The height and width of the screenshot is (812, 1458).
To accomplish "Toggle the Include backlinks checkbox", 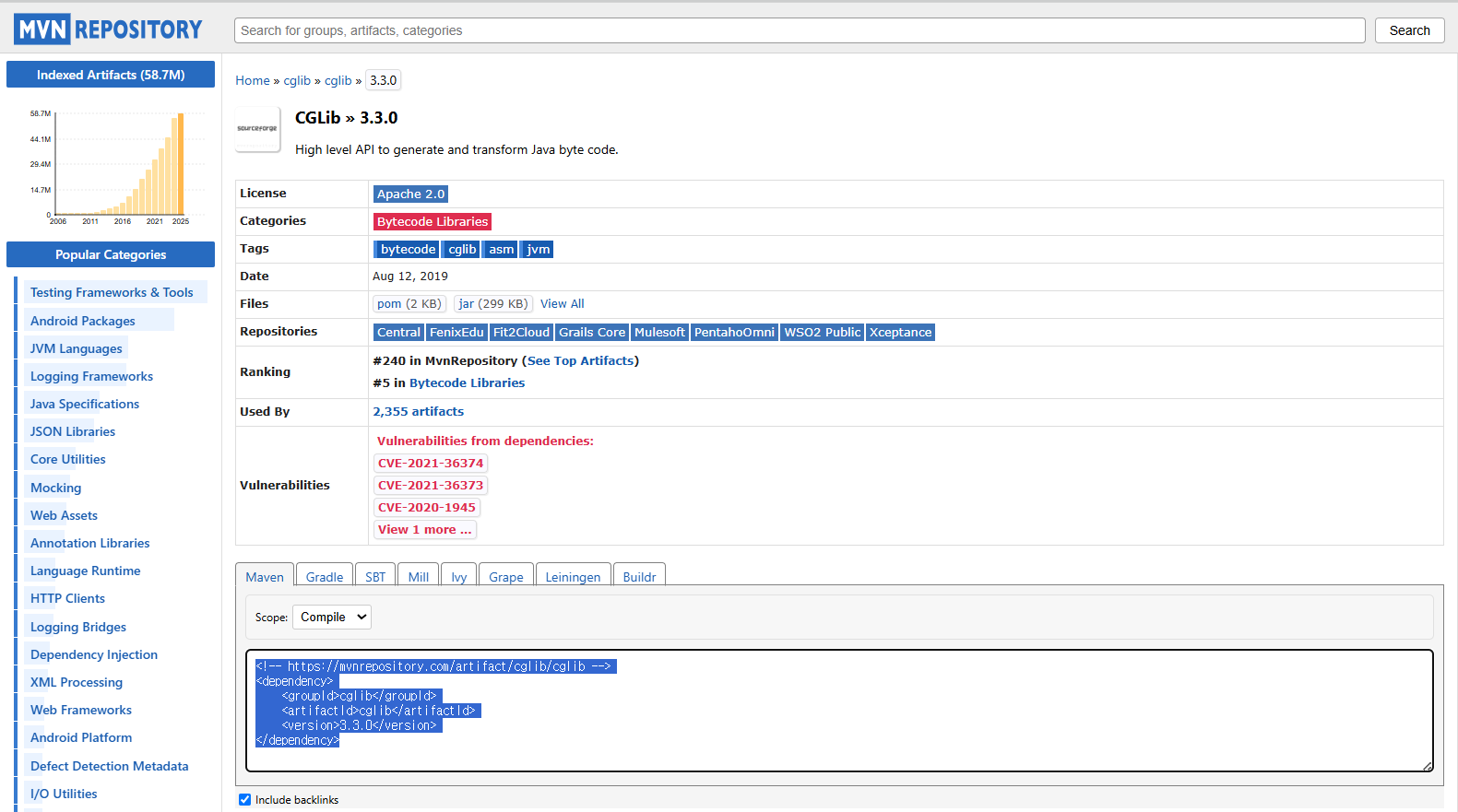I will [244, 800].
